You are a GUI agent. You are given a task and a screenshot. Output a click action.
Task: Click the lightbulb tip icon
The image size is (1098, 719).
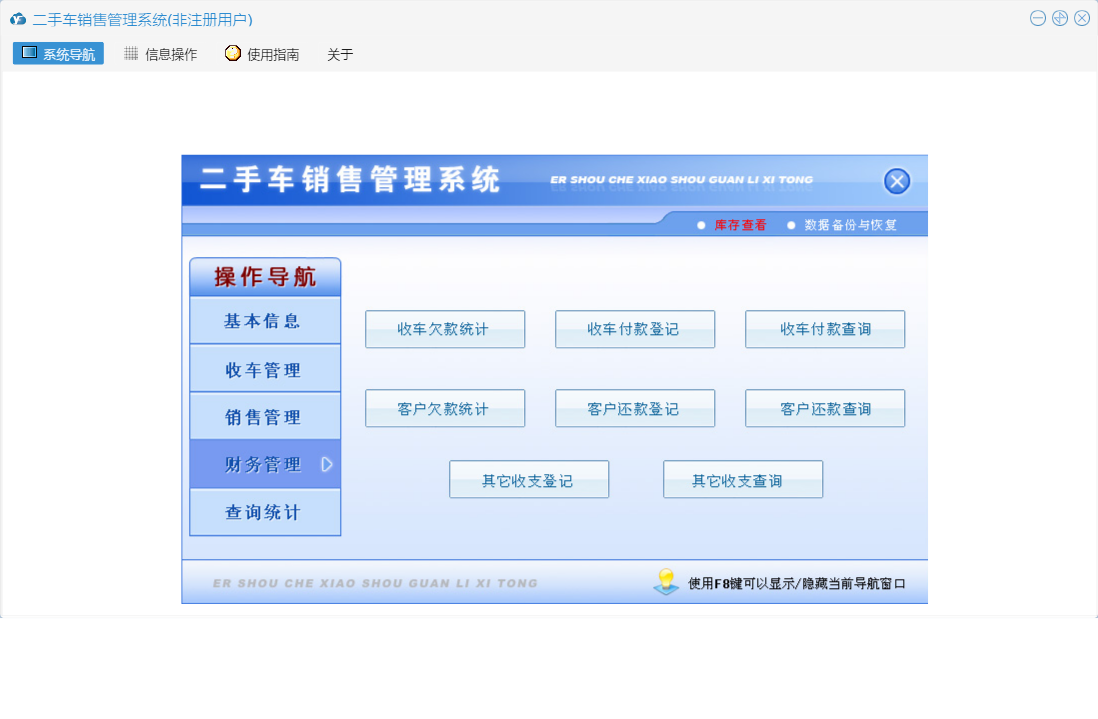pos(666,582)
